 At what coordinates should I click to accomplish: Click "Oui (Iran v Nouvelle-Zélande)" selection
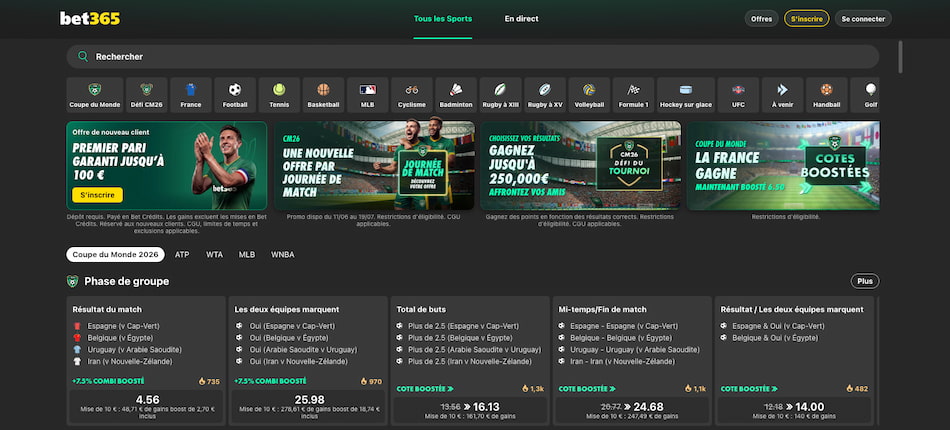point(299,362)
